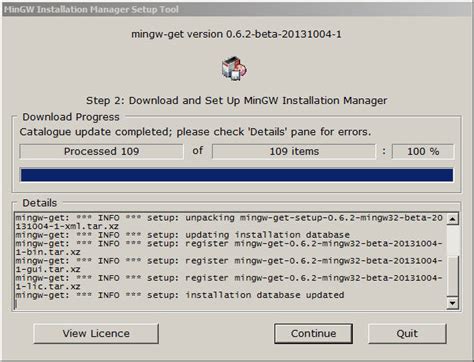Image resolution: width=474 pixels, height=362 pixels.
Task: Click the 'Download Progress' group label
Action: (x=71, y=117)
